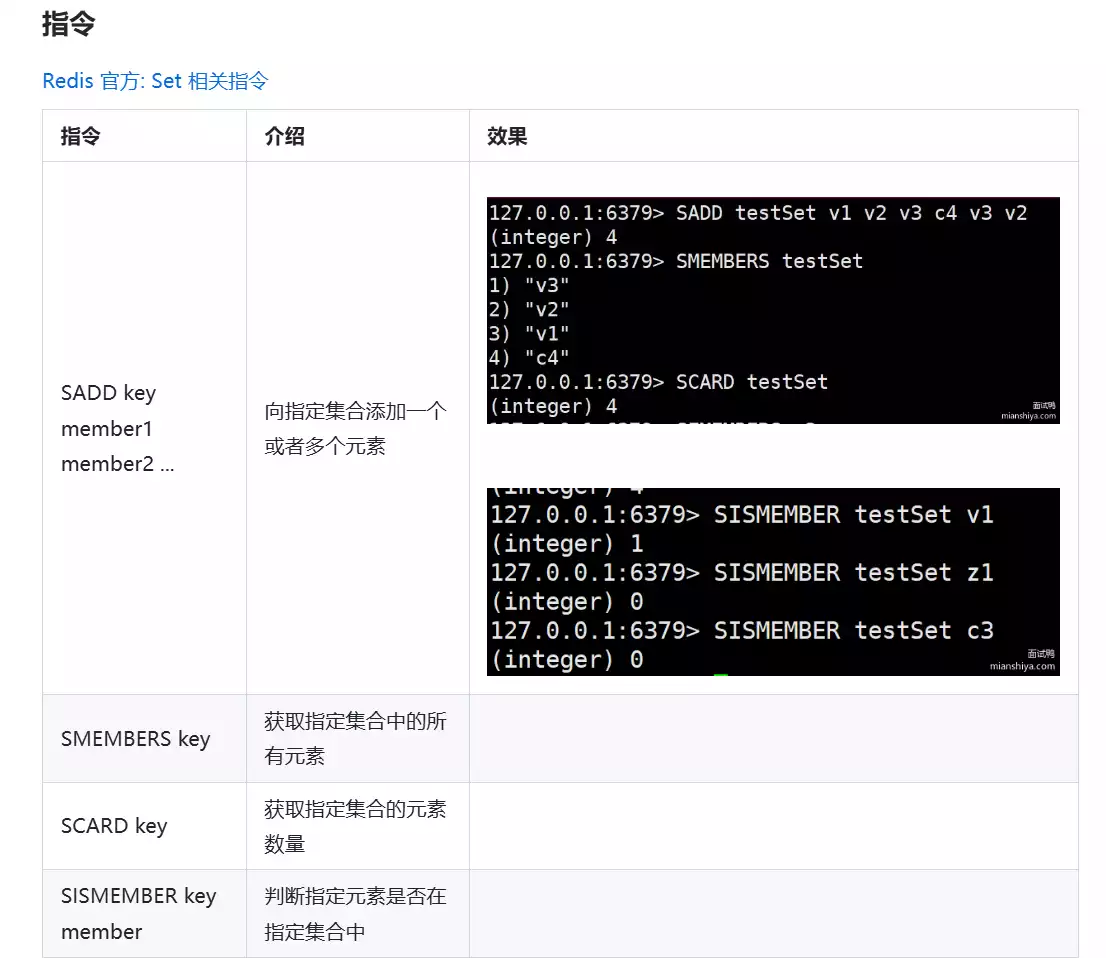Click the empty 效果 cell beside SCARD key
The height and width of the screenshot is (958, 1106).
tap(773, 826)
